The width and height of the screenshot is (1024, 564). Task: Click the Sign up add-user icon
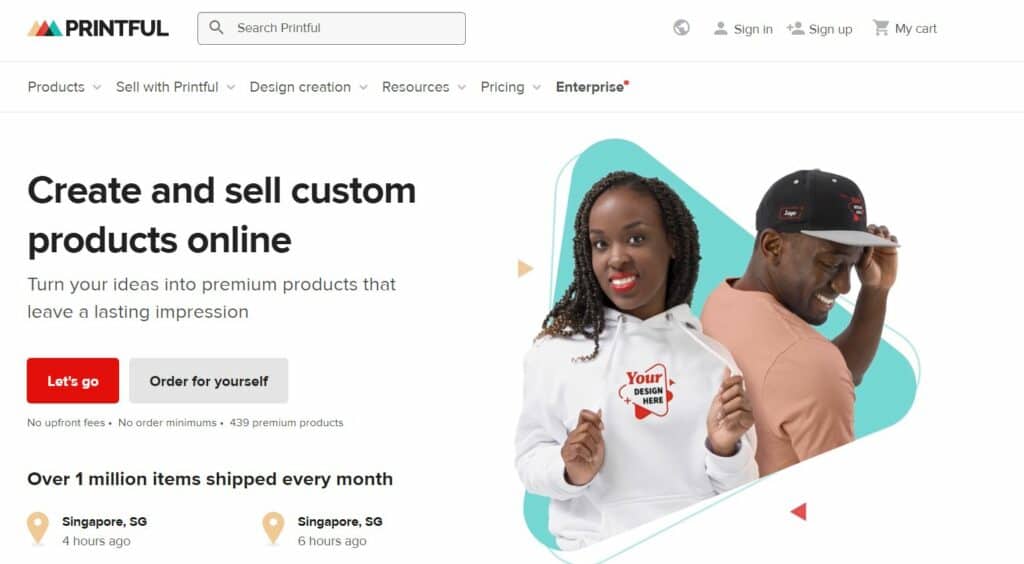pos(795,28)
